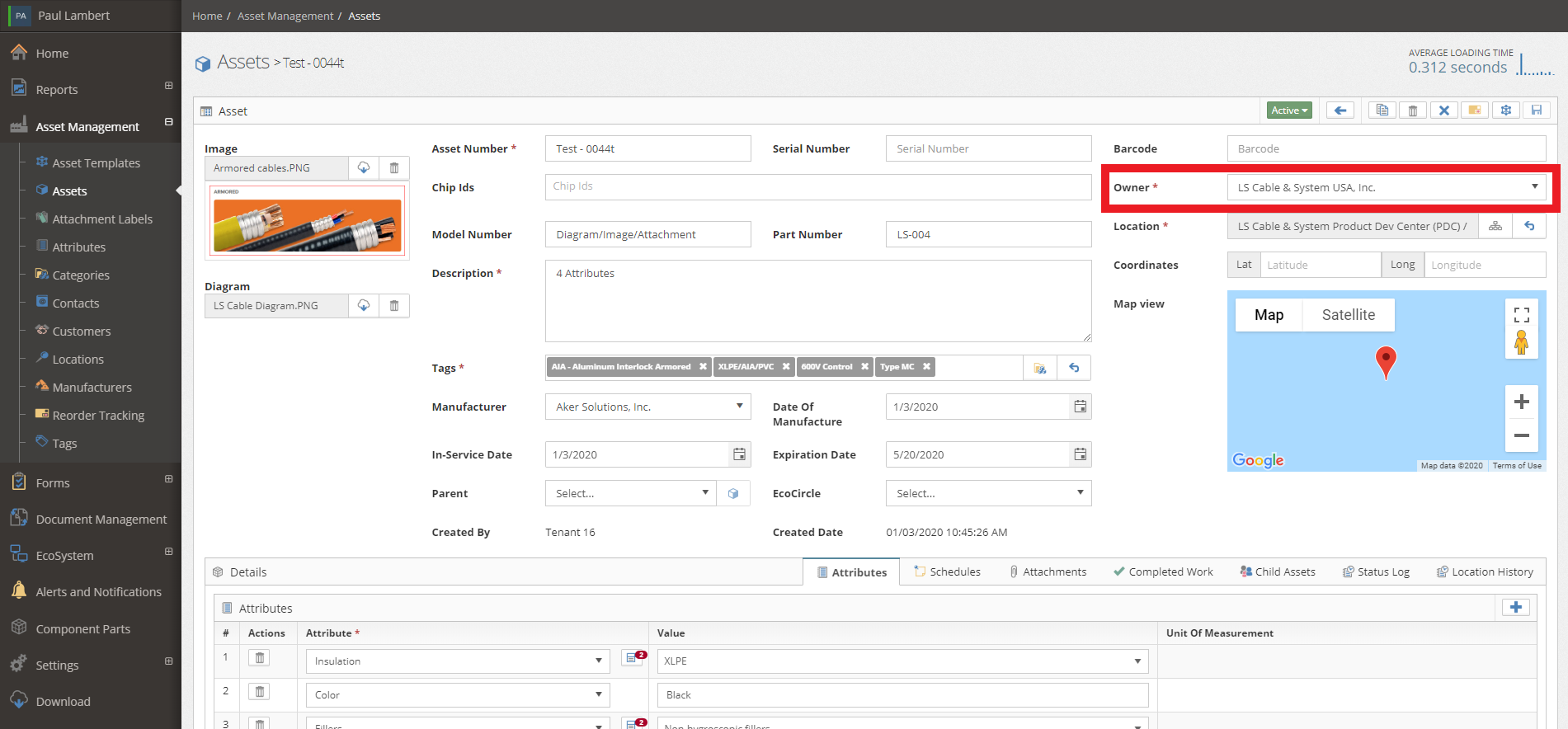
Task: Collapse the Asset Management sidebar section
Action: click(168, 122)
